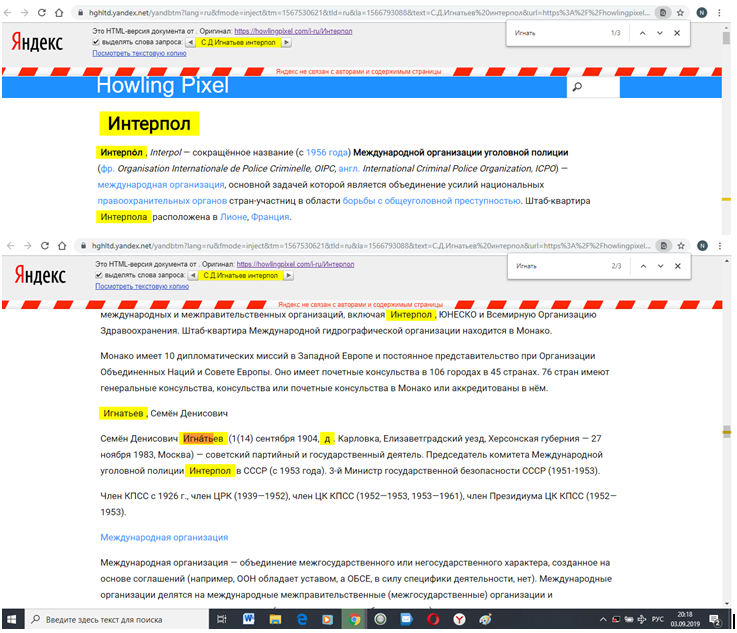Click Howling Pixel search magnifier icon
The image size is (737, 633).
pos(577,87)
